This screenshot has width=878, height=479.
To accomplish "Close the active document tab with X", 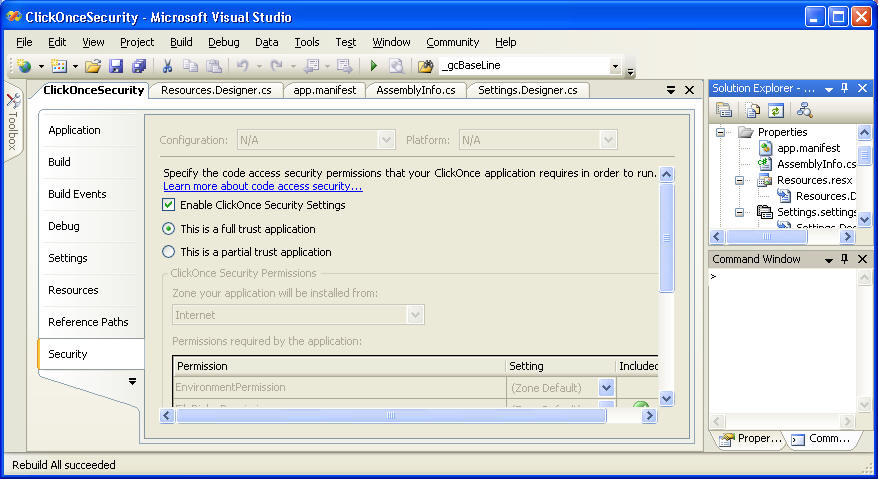I will click(x=689, y=90).
